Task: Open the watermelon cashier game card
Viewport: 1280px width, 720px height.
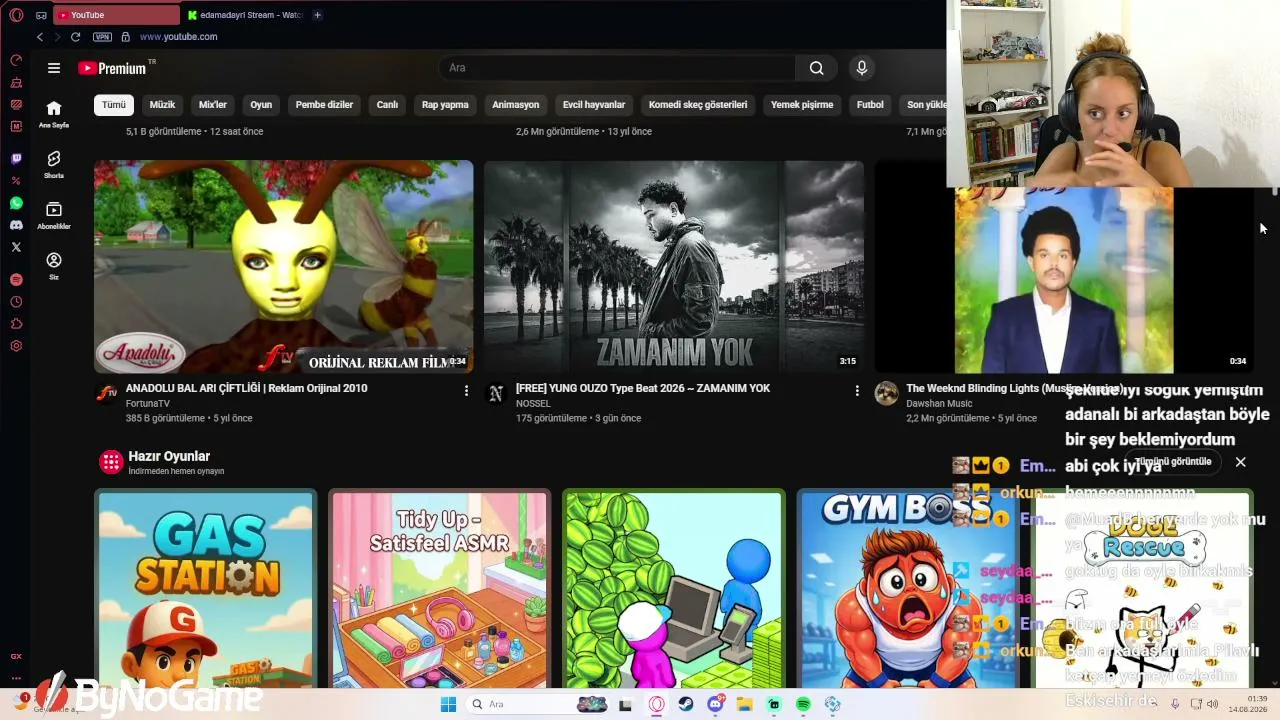Action: pyautogui.click(x=674, y=589)
